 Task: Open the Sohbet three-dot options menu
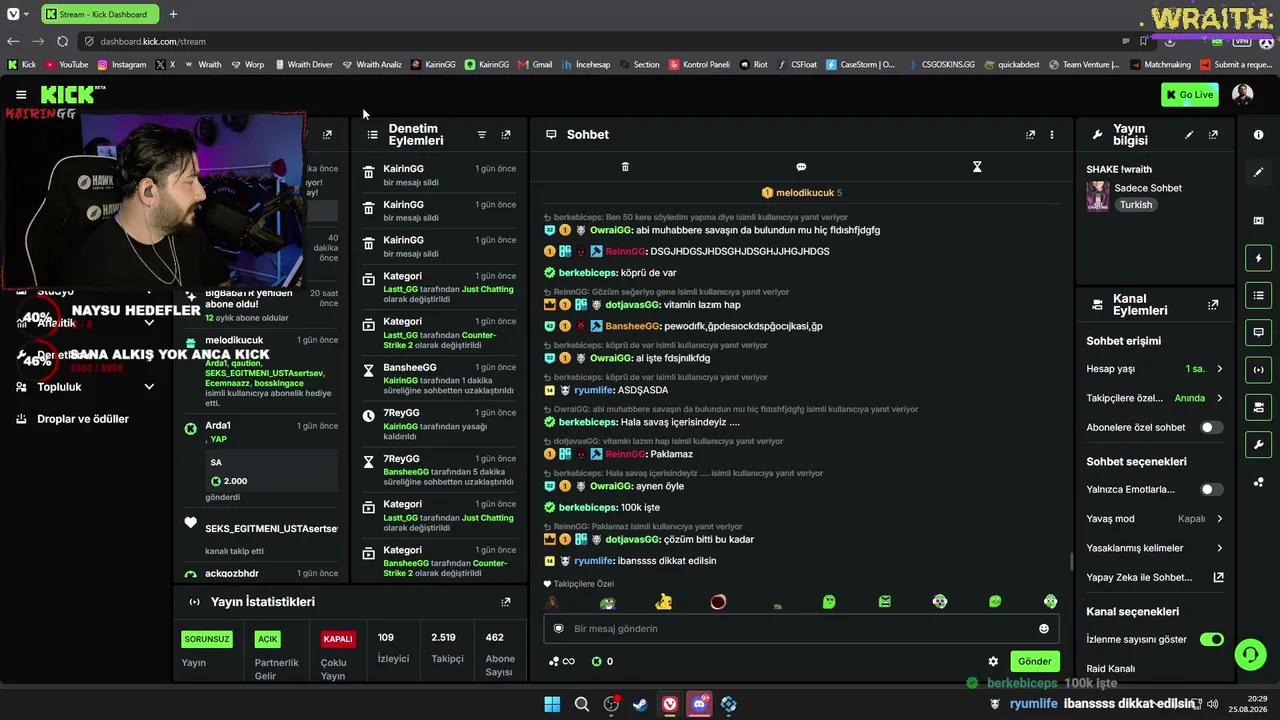tap(1051, 135)
